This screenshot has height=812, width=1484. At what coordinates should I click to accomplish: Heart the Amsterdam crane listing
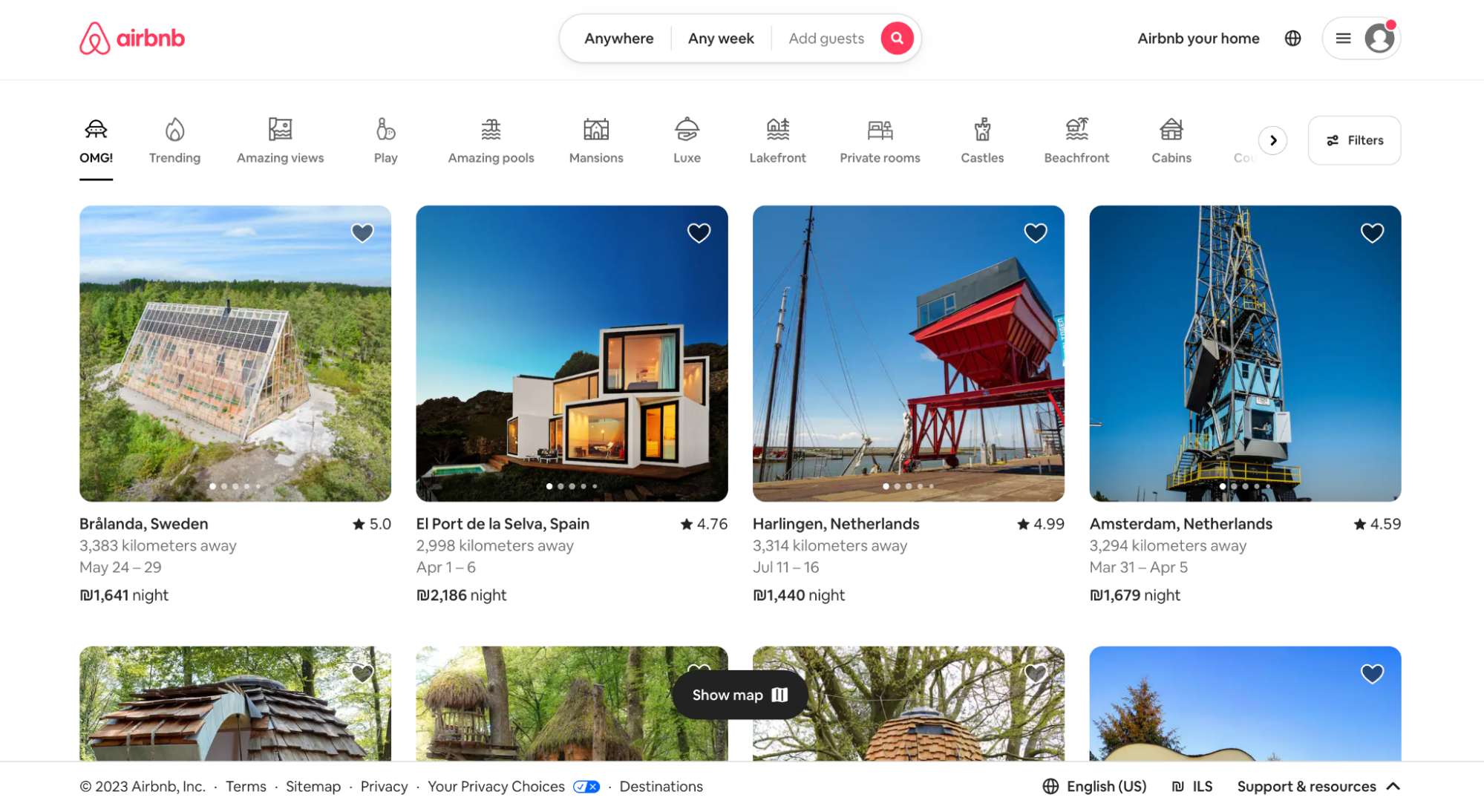(x=1372, y=232)
